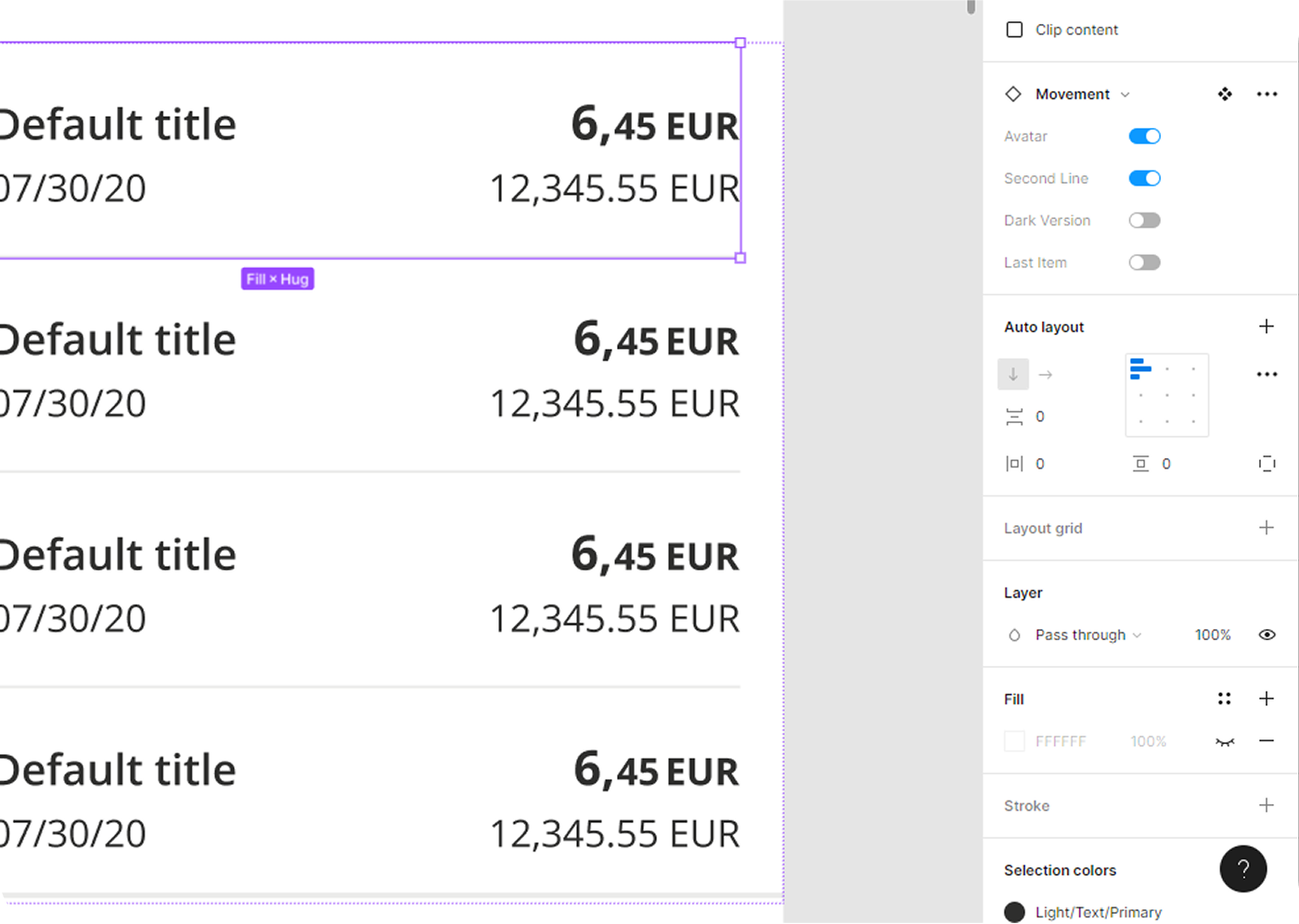Add a new Stroke with plus button

coord(1267,805)
